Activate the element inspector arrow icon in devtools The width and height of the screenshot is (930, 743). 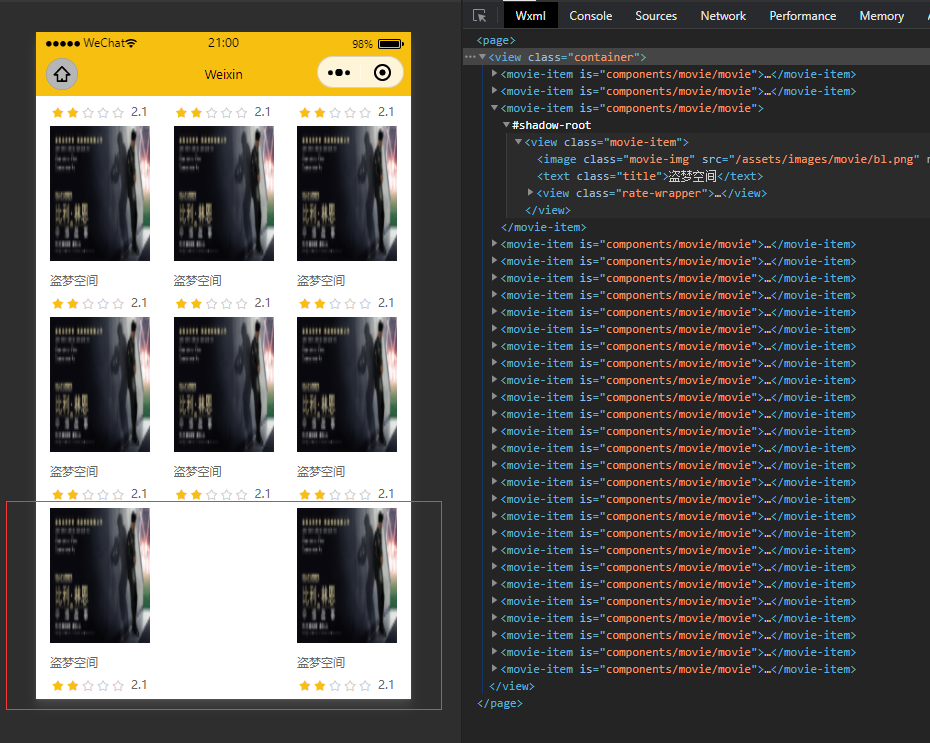pos(479,15)
